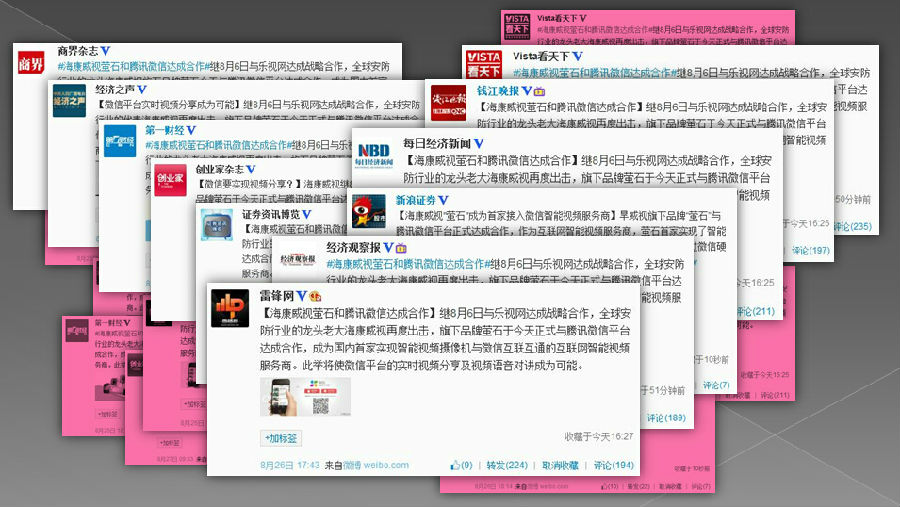Click the hashtag topic link in 经济观察报 post

point(408,264)
